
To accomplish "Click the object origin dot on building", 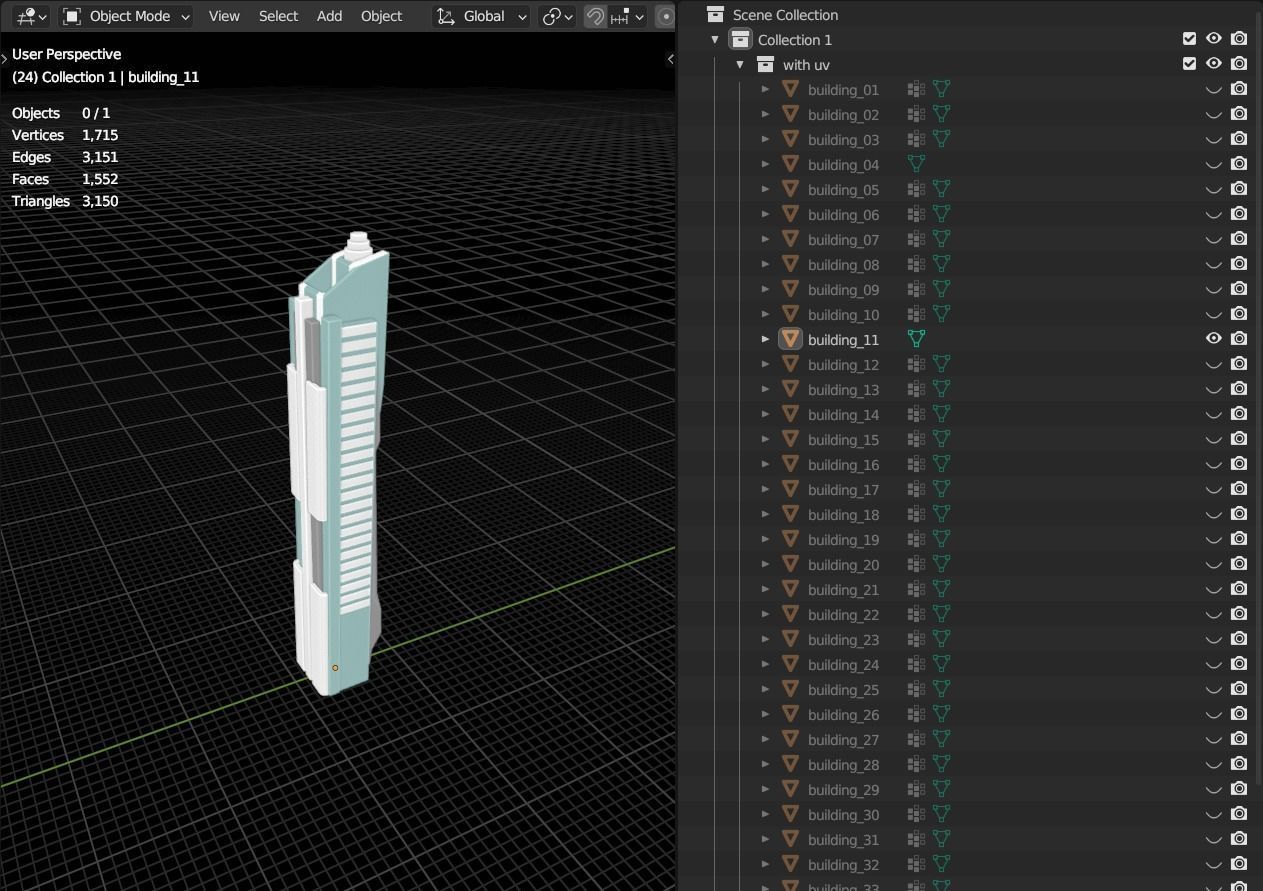I will click(335, 668).
